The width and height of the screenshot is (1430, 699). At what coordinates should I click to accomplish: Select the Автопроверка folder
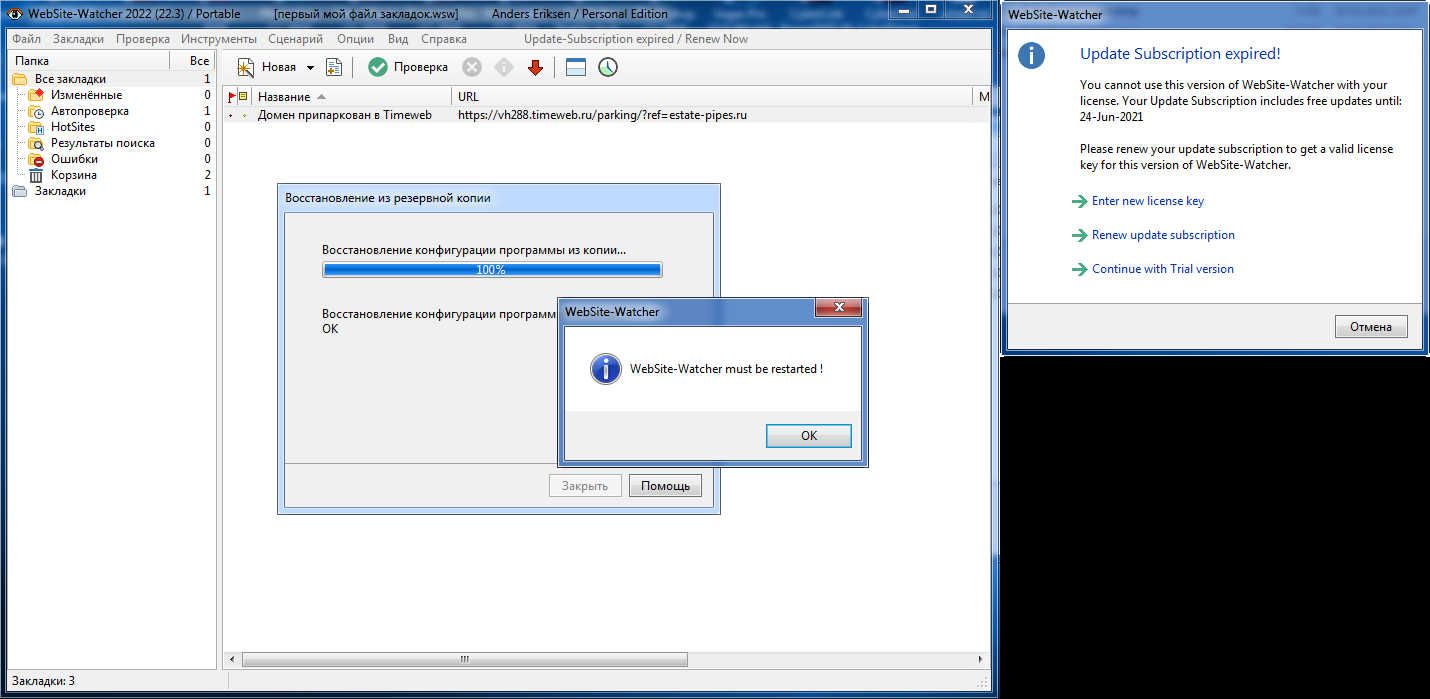pos(90,111)
